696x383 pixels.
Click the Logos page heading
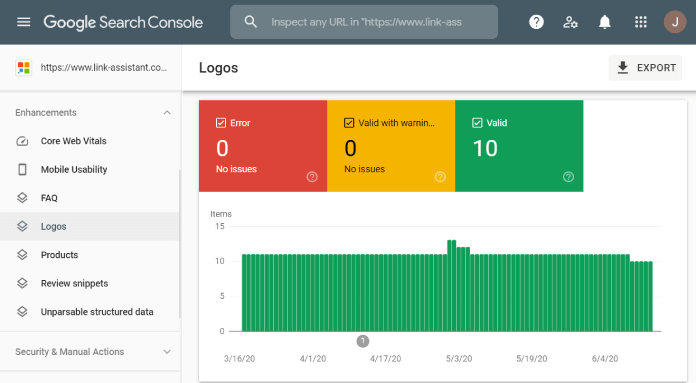[x=218, y=68]
